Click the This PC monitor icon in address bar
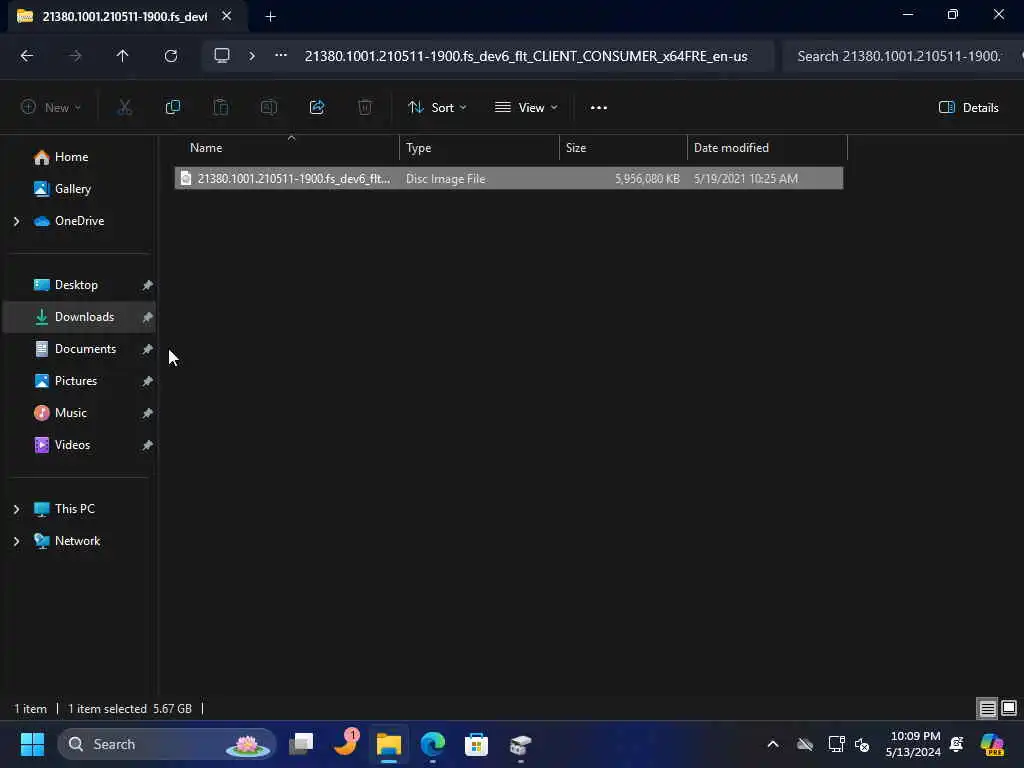The height and width of the screenshot is (768, 1024). 222,56
